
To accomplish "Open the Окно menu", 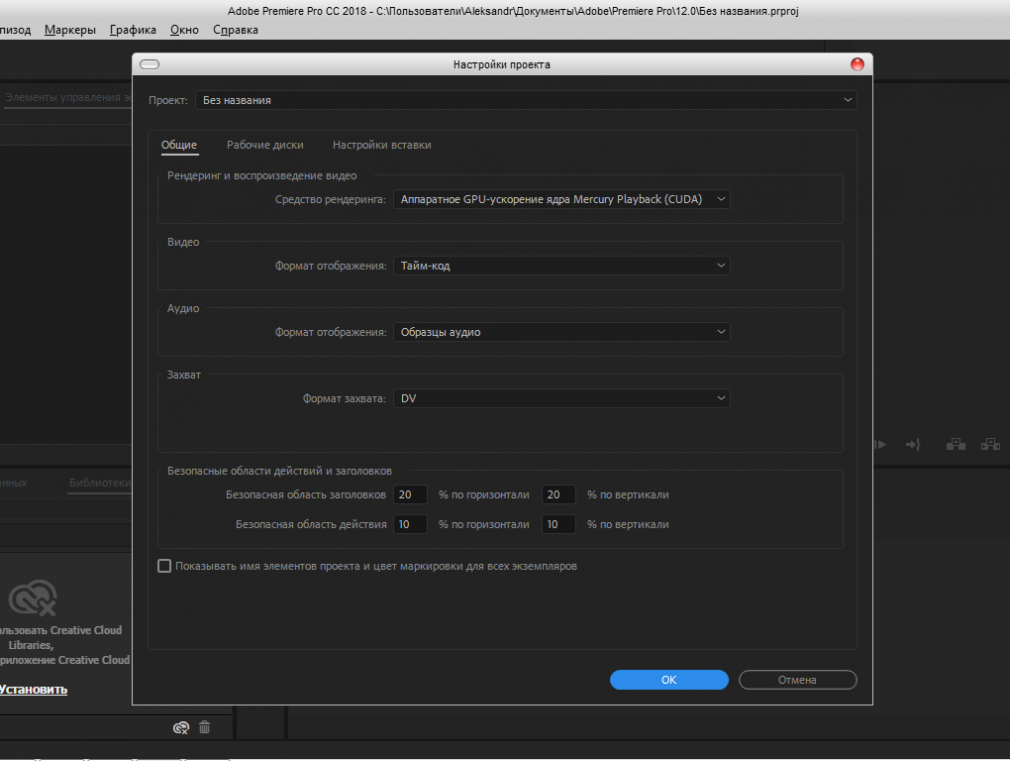I will tap(184, 30).
